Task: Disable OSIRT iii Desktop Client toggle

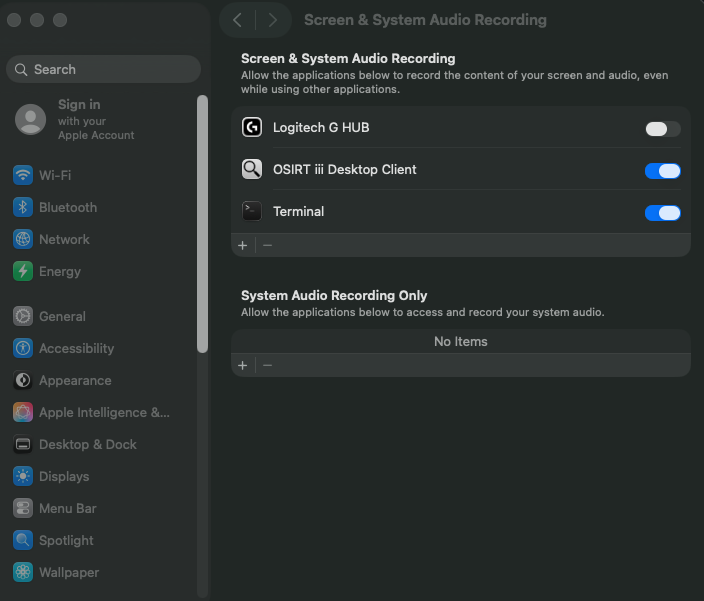Action: click(662, 171)
